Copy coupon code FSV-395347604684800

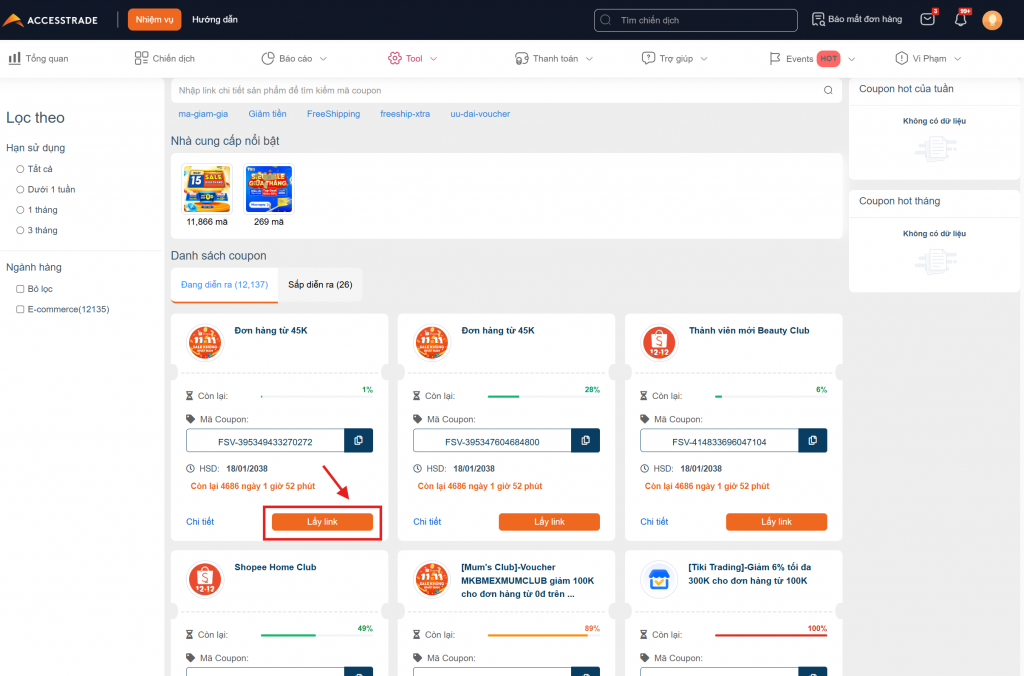[586, 440]
